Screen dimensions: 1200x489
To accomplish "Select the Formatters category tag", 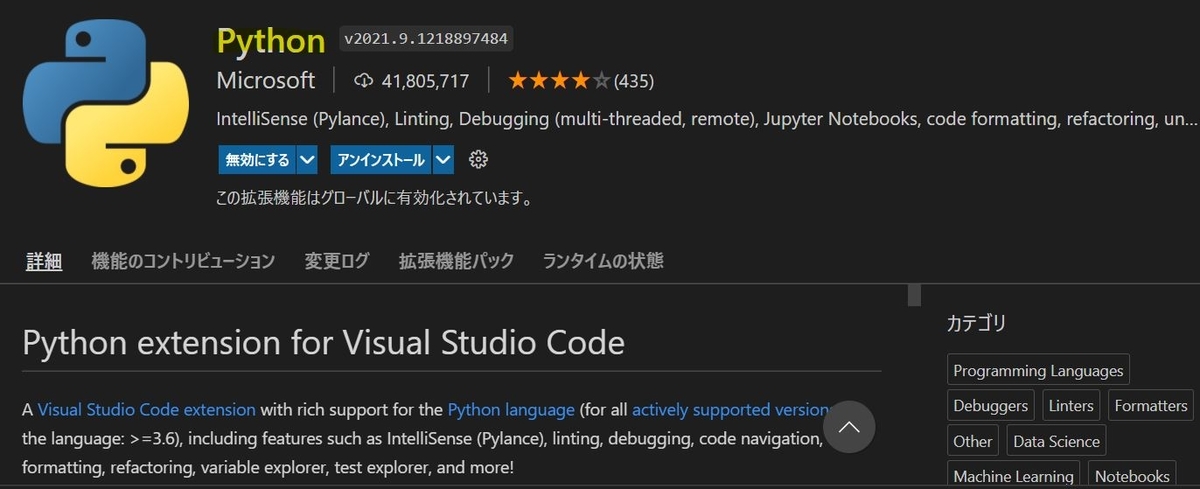I will 1151,405.
